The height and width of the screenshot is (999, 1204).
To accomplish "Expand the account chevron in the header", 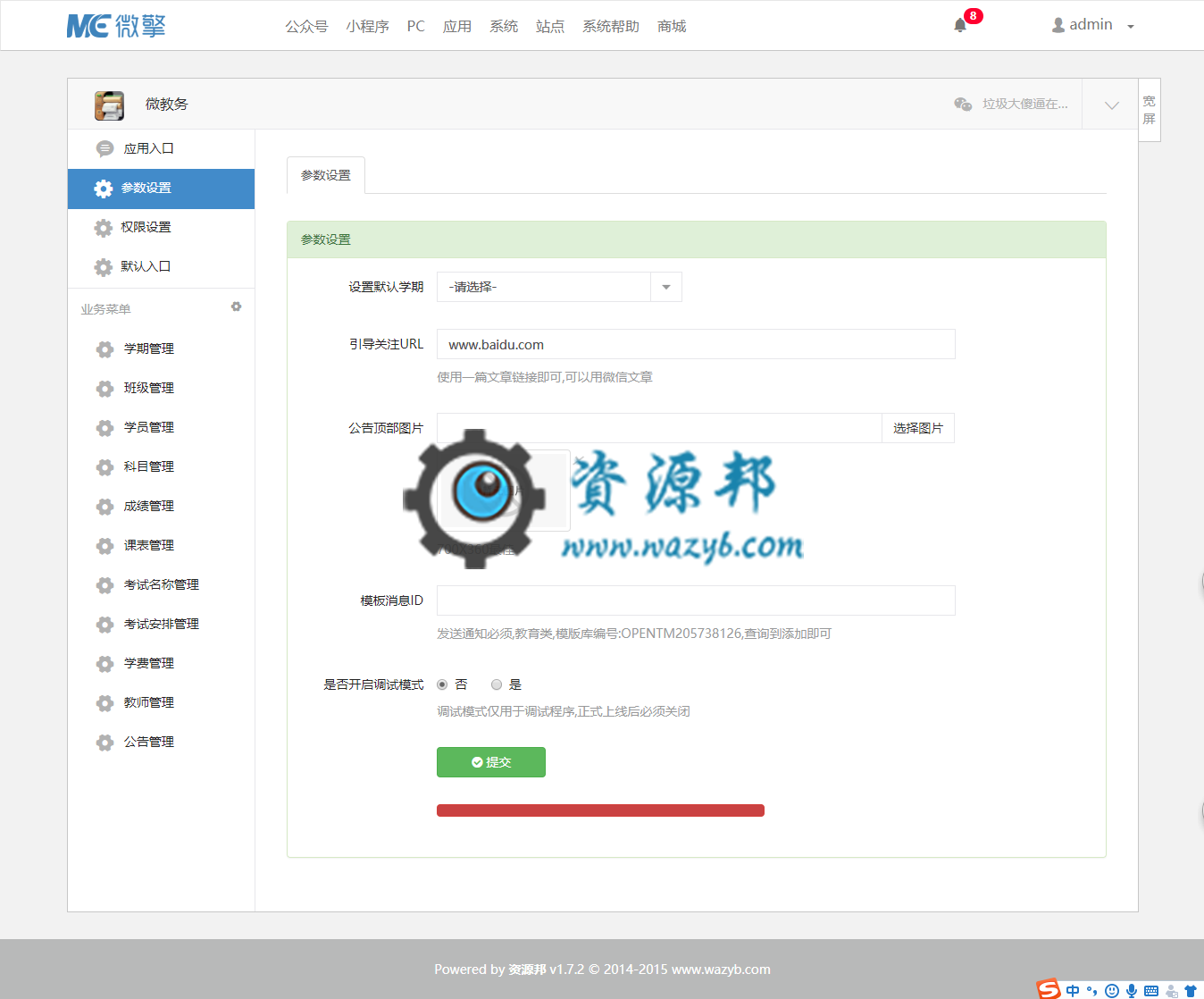I will (x=1112, y=105).
